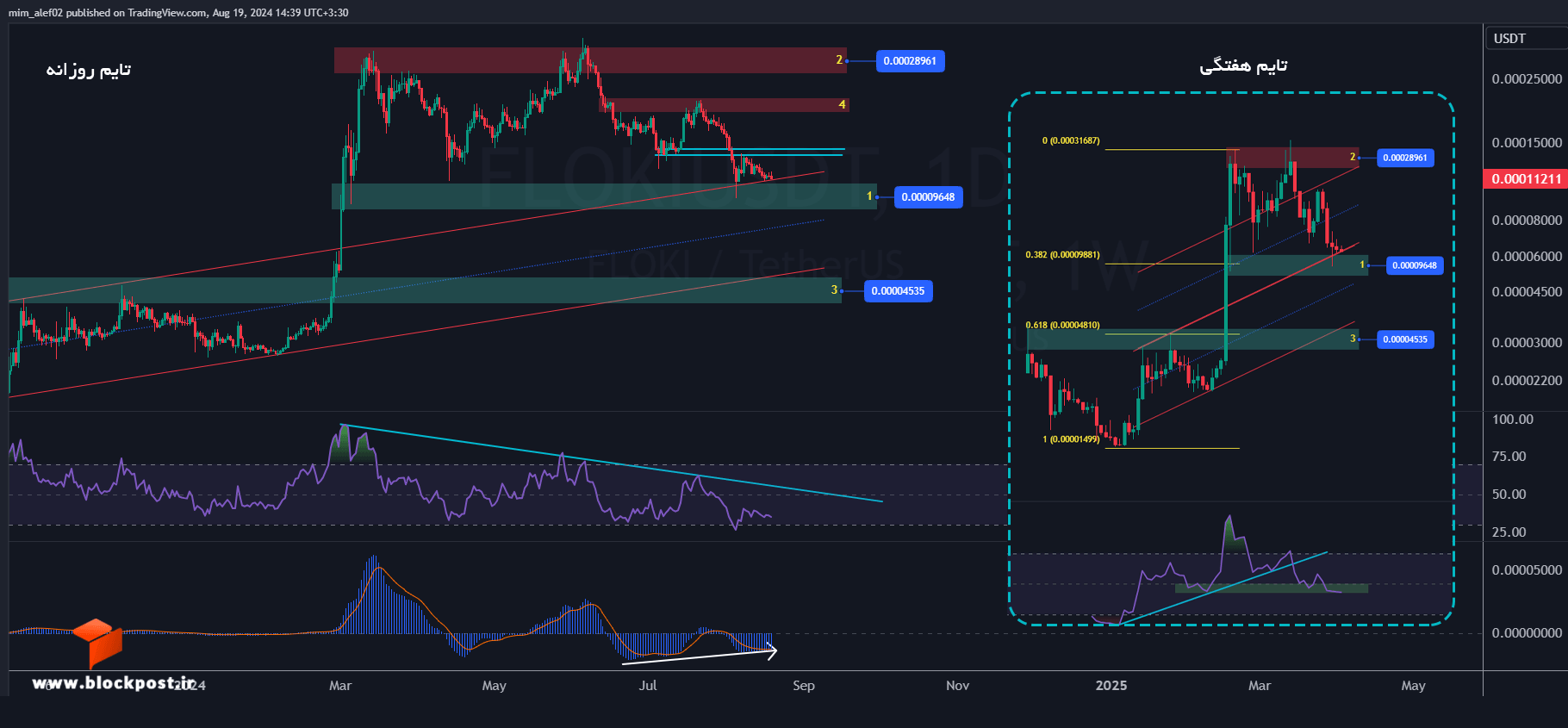Click the USDT currency label on price axis

1509,39
